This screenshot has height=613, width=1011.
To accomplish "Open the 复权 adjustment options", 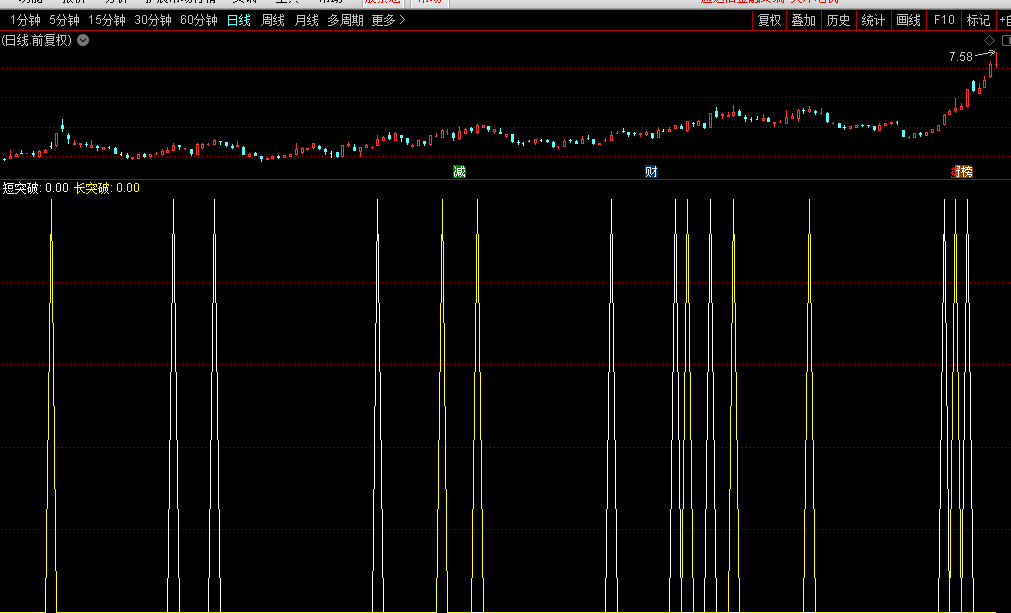I will 769,20.
